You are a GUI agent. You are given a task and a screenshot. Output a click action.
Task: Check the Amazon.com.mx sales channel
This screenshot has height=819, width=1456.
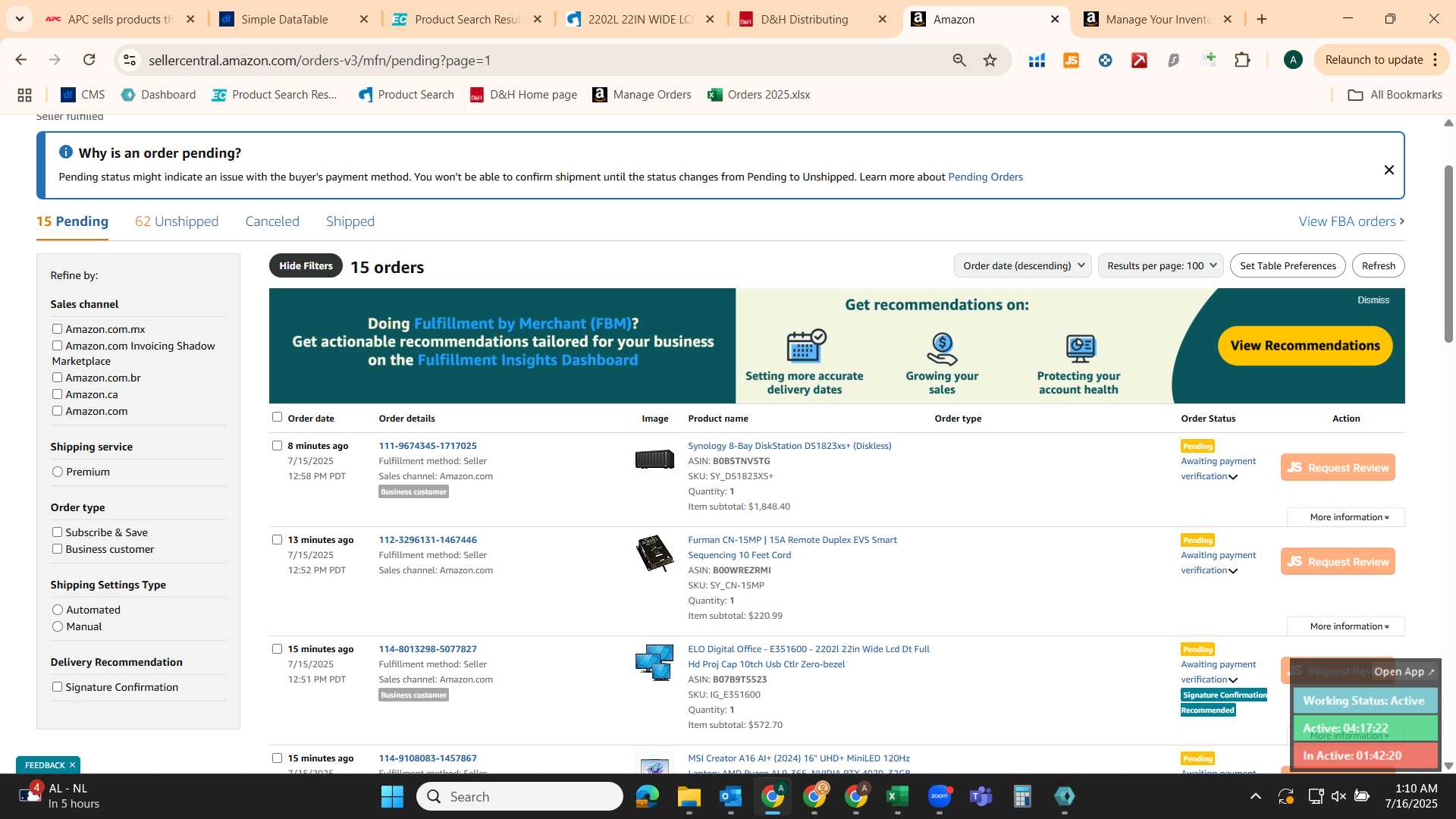pyautogui.click(x=57, y=328)
